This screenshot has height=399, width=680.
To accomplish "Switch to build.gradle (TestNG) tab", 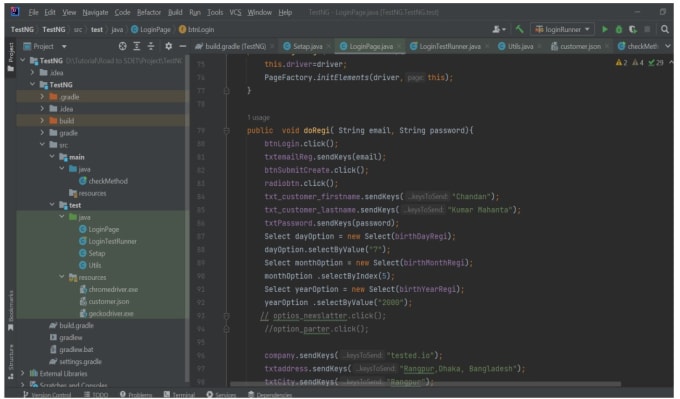I will (235, 46).
